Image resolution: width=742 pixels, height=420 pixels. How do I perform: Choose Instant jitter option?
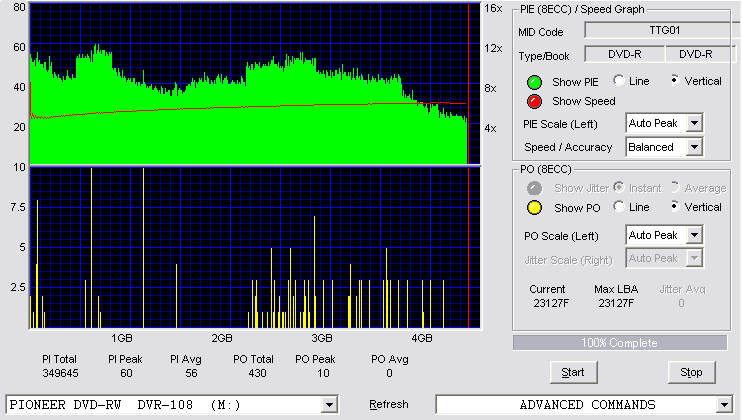(619, 187)
